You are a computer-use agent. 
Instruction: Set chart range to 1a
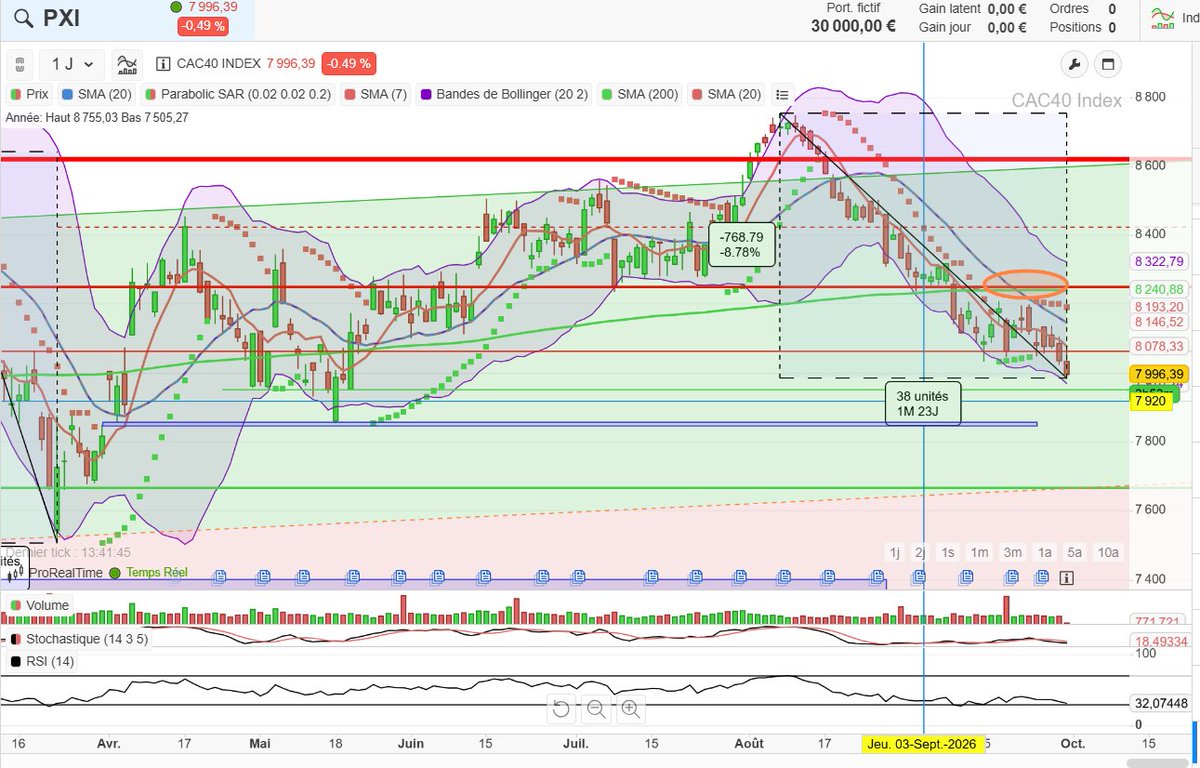(1045, 552)
